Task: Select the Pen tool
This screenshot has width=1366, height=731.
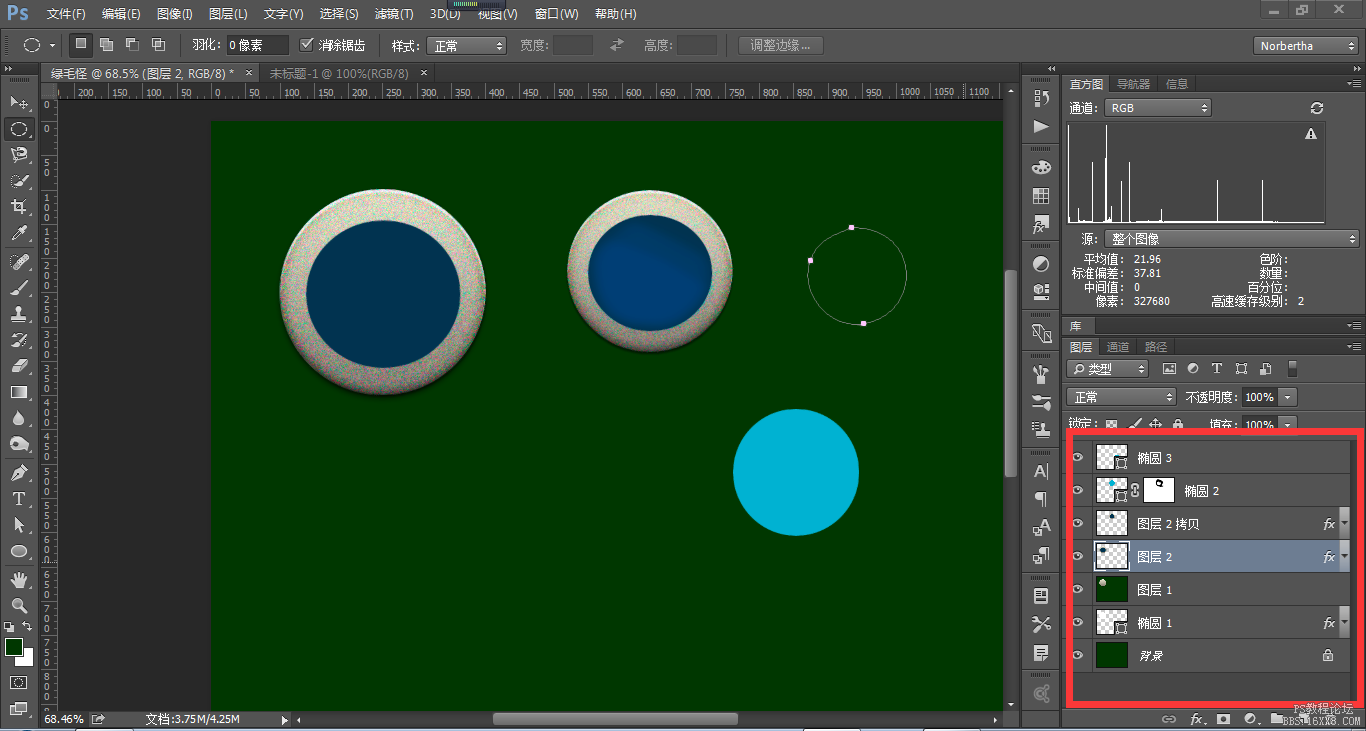Action: point(19,473)
